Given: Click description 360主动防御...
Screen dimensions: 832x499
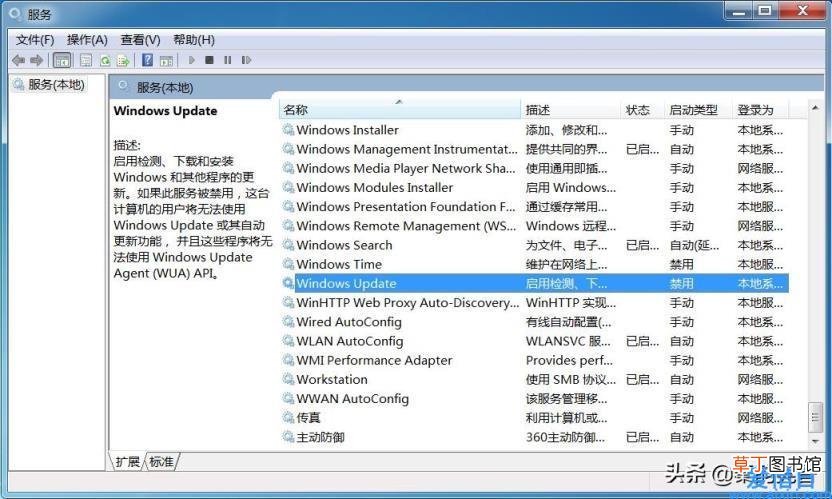Looking at the screenshot, I should coord(565,437).
